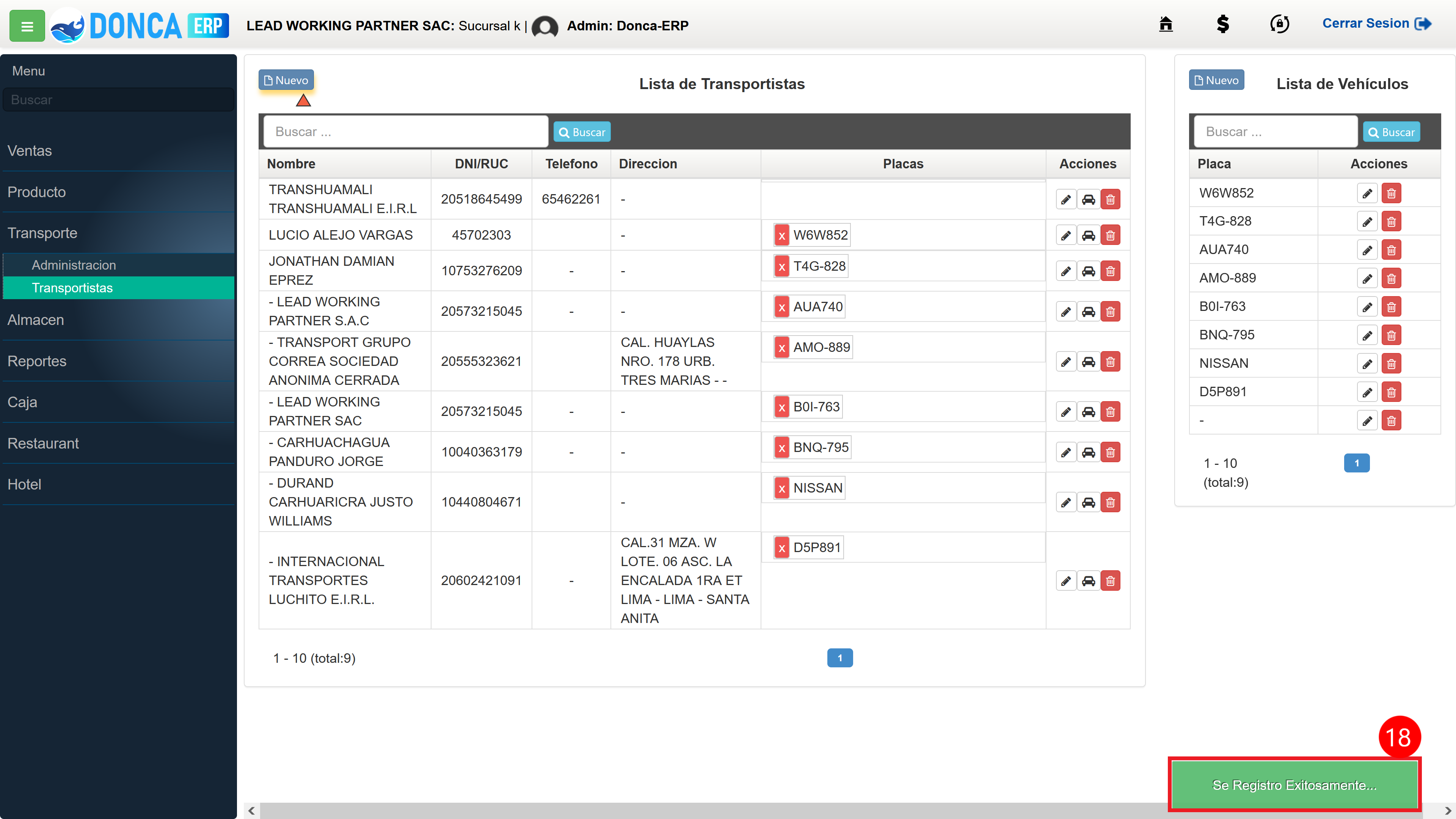
Task: Click horizontal scrollbar left arrow
Action: 251,811
